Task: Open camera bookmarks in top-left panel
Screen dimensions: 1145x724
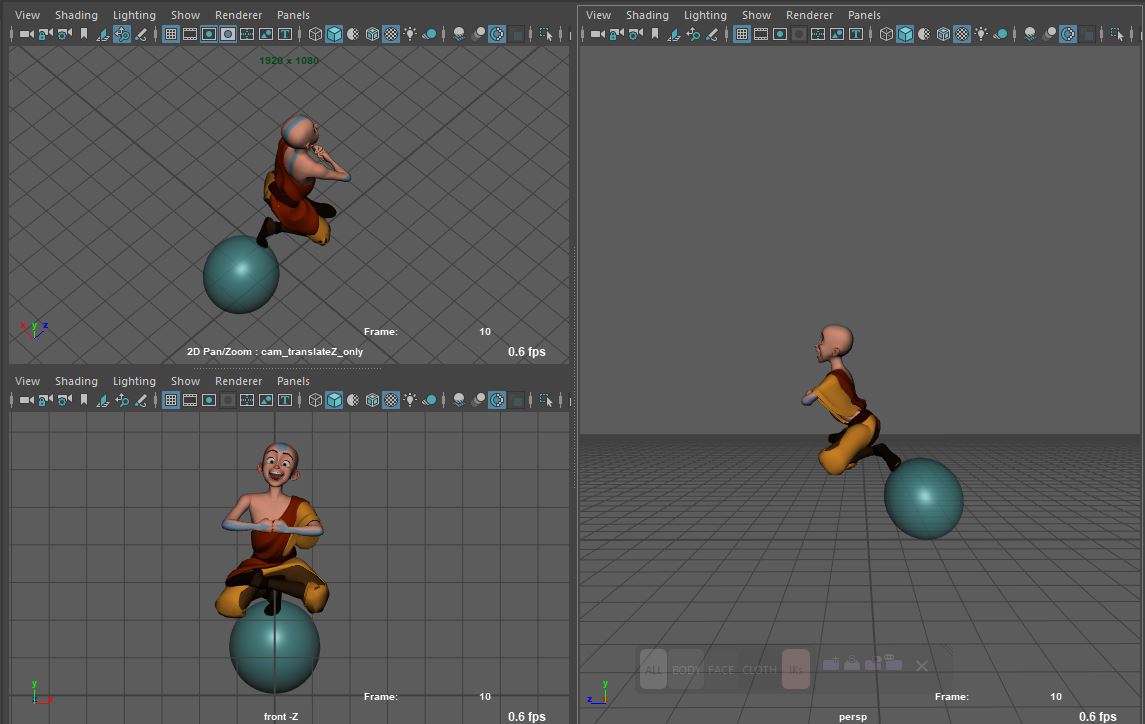Action: click(x=84, y=34)
